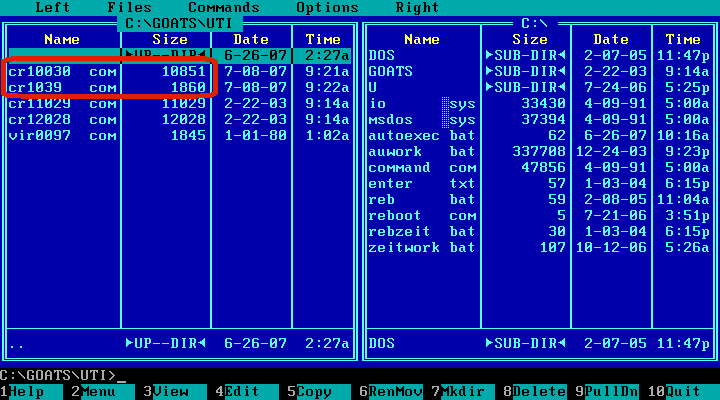Select file cr1039 com in left panel
Screen dimensions: 720x400
point(179,88)
